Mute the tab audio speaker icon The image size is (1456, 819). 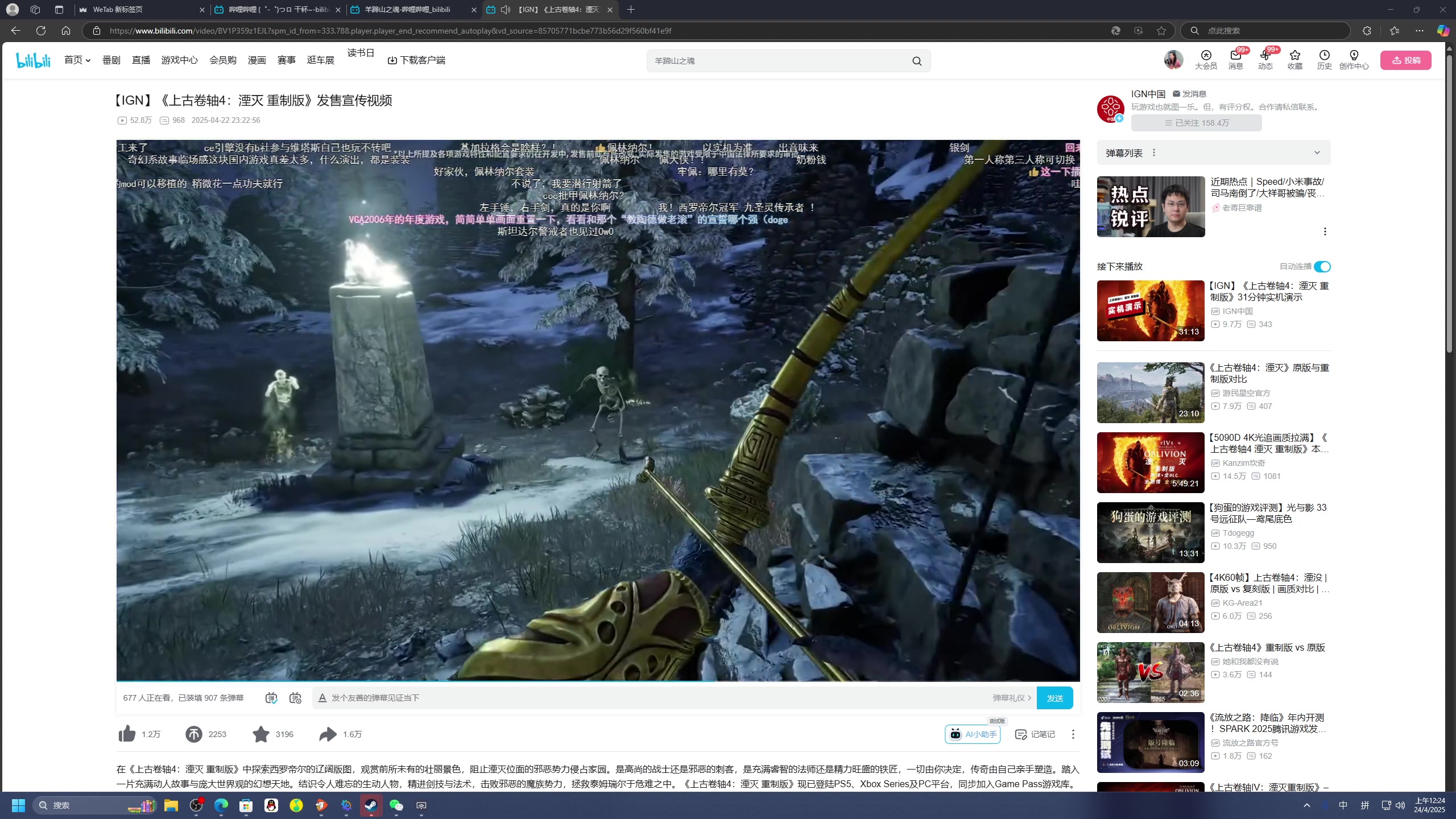point(505,10)
